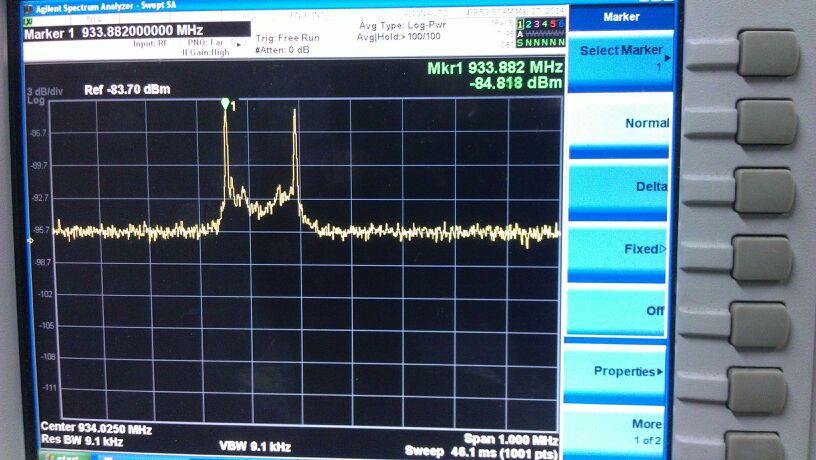Click the Res BW 9.1 kHz readout
Screen dimensions: 816x460
tap(83, 441)
